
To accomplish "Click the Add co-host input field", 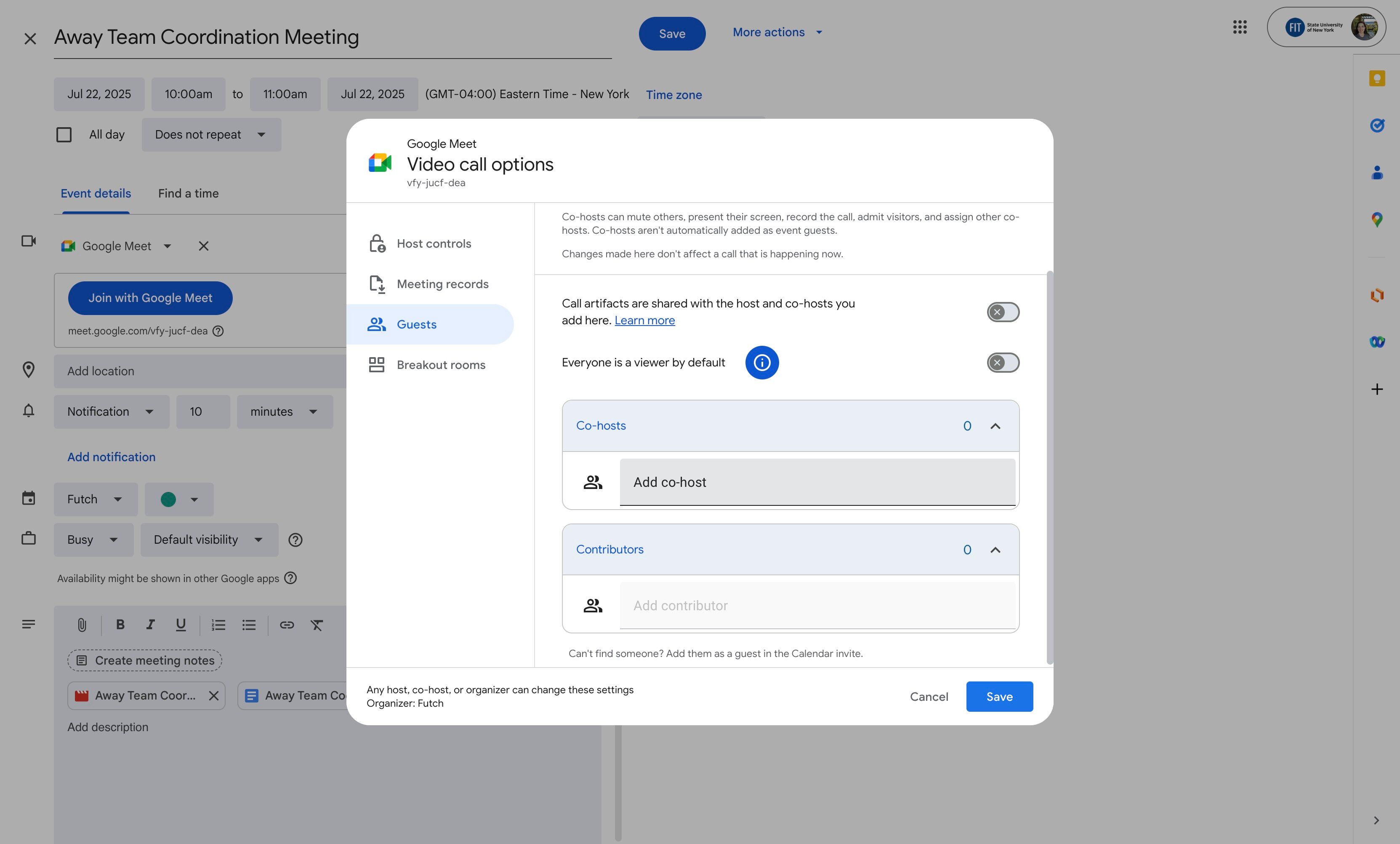I will coord(817,482).
